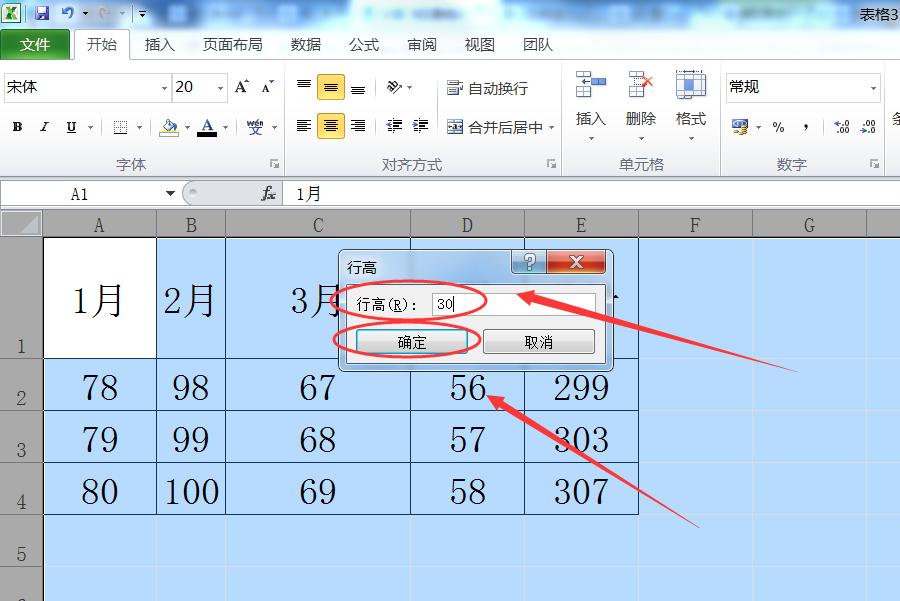
Task: Click the 插入 cells icon
Action: pyautogui.click(x=591, y=84)
